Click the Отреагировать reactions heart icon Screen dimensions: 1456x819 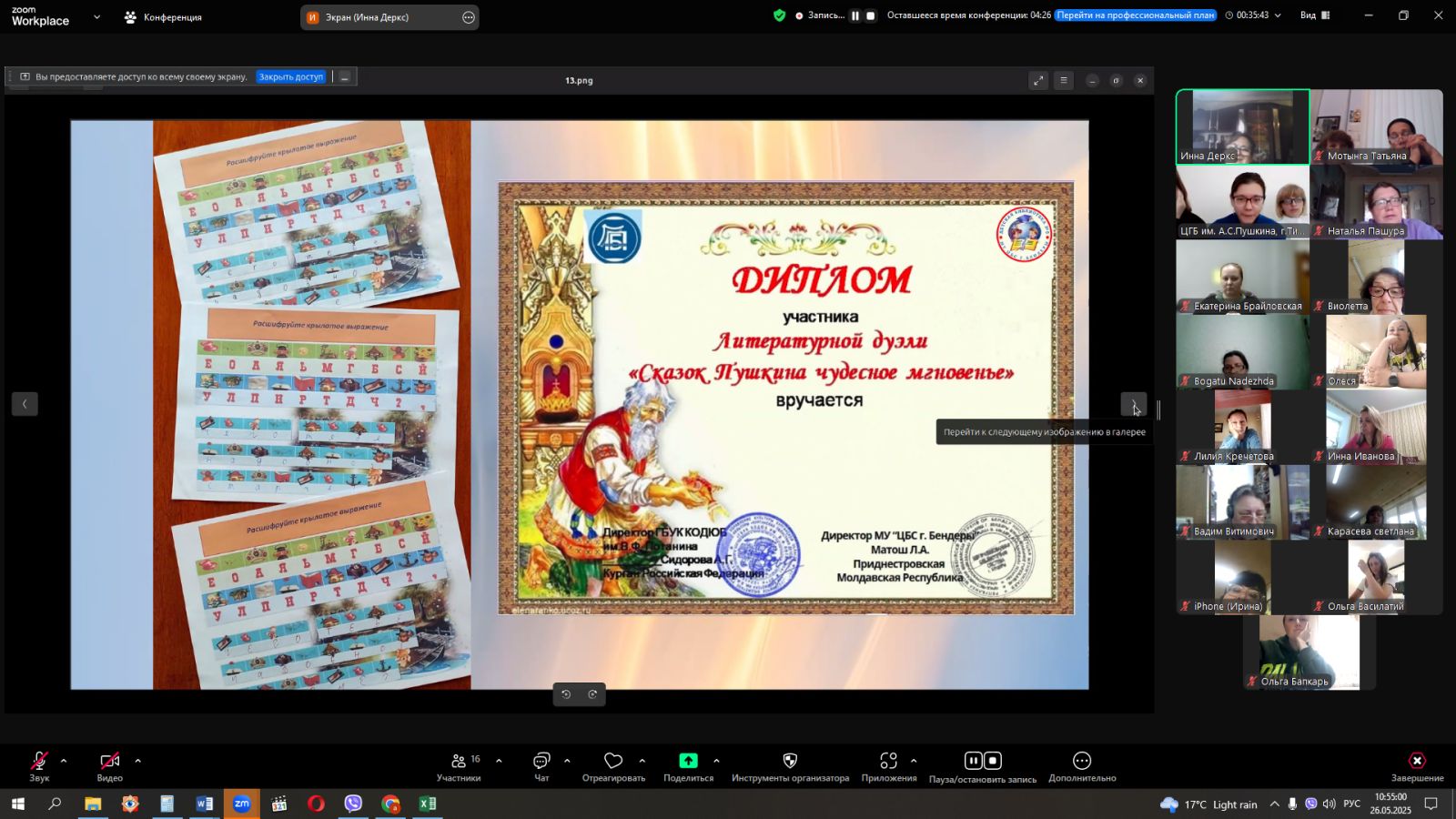pyautogui.click(x=613, y=761)
